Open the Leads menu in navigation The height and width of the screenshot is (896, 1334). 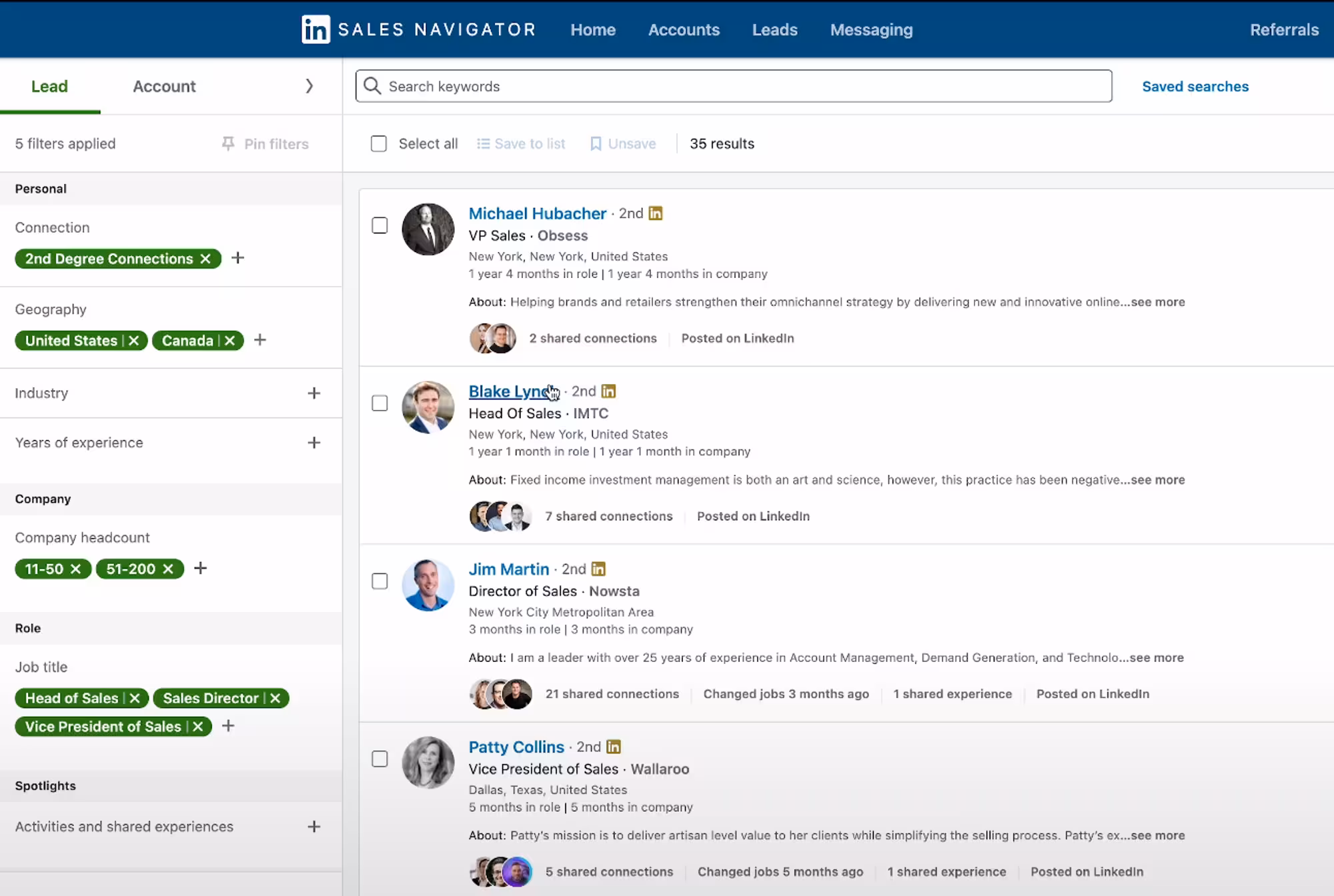pos(774,30)
